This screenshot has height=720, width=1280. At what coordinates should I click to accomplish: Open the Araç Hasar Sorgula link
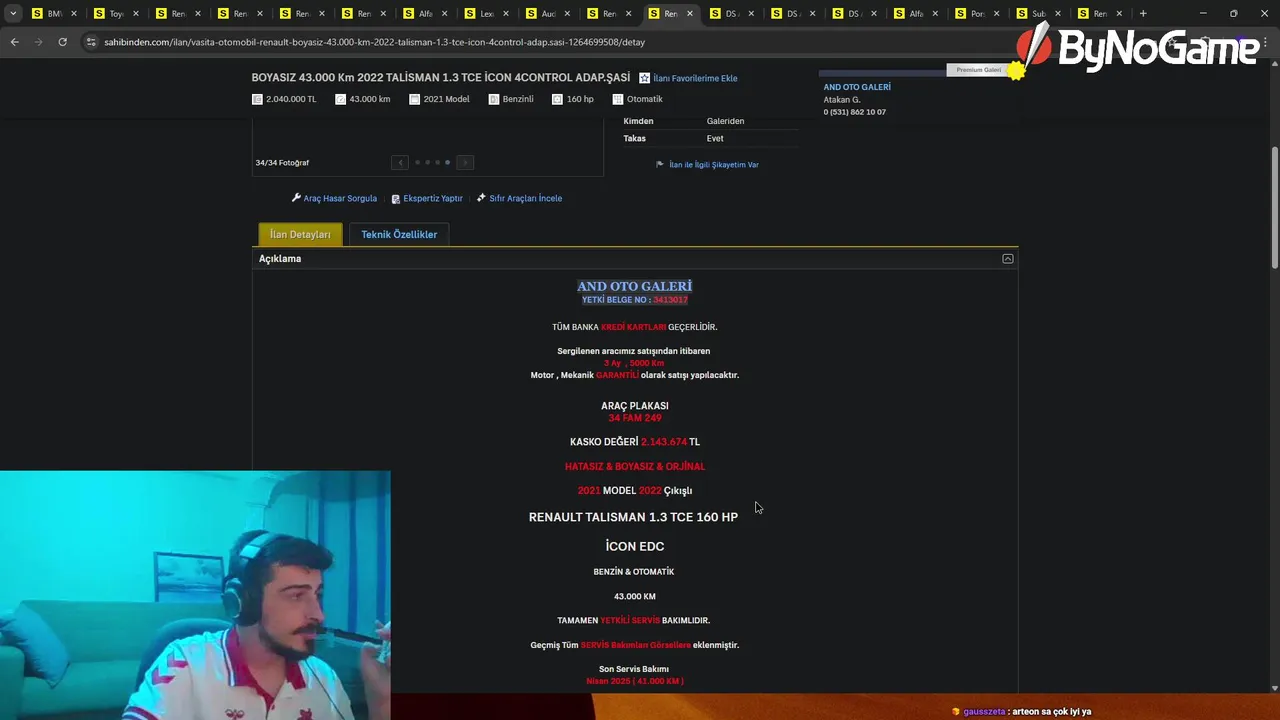pos(340,198)
